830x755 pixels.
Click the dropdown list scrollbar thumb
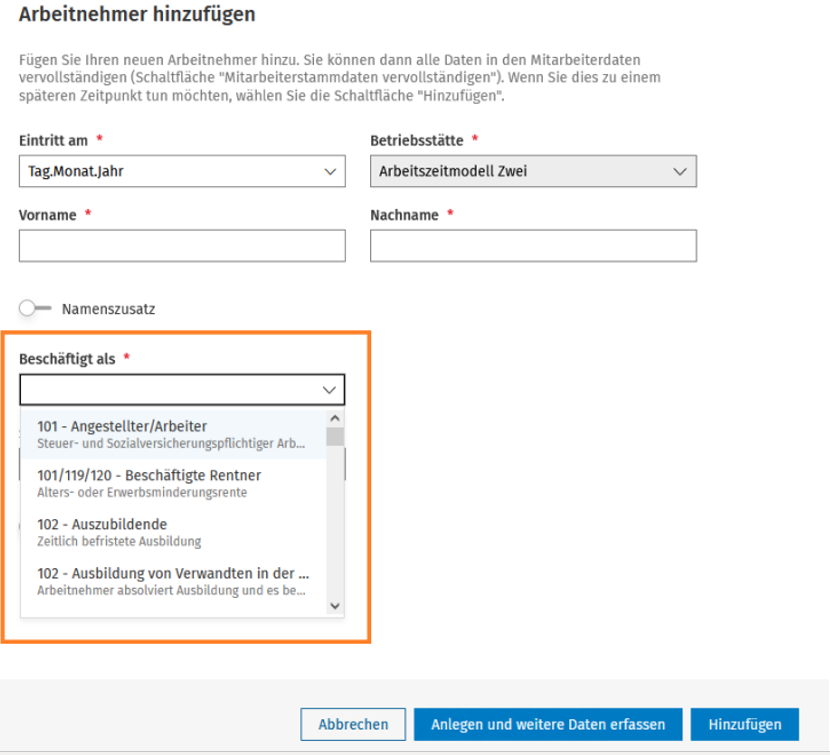[335, 437]
